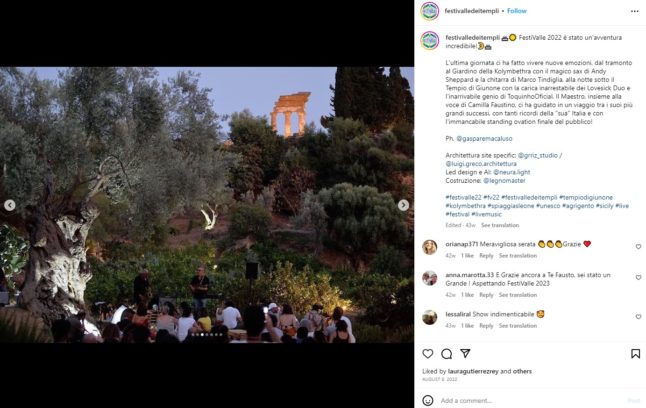Open orianap371 avatar

[x=429, y=247]
